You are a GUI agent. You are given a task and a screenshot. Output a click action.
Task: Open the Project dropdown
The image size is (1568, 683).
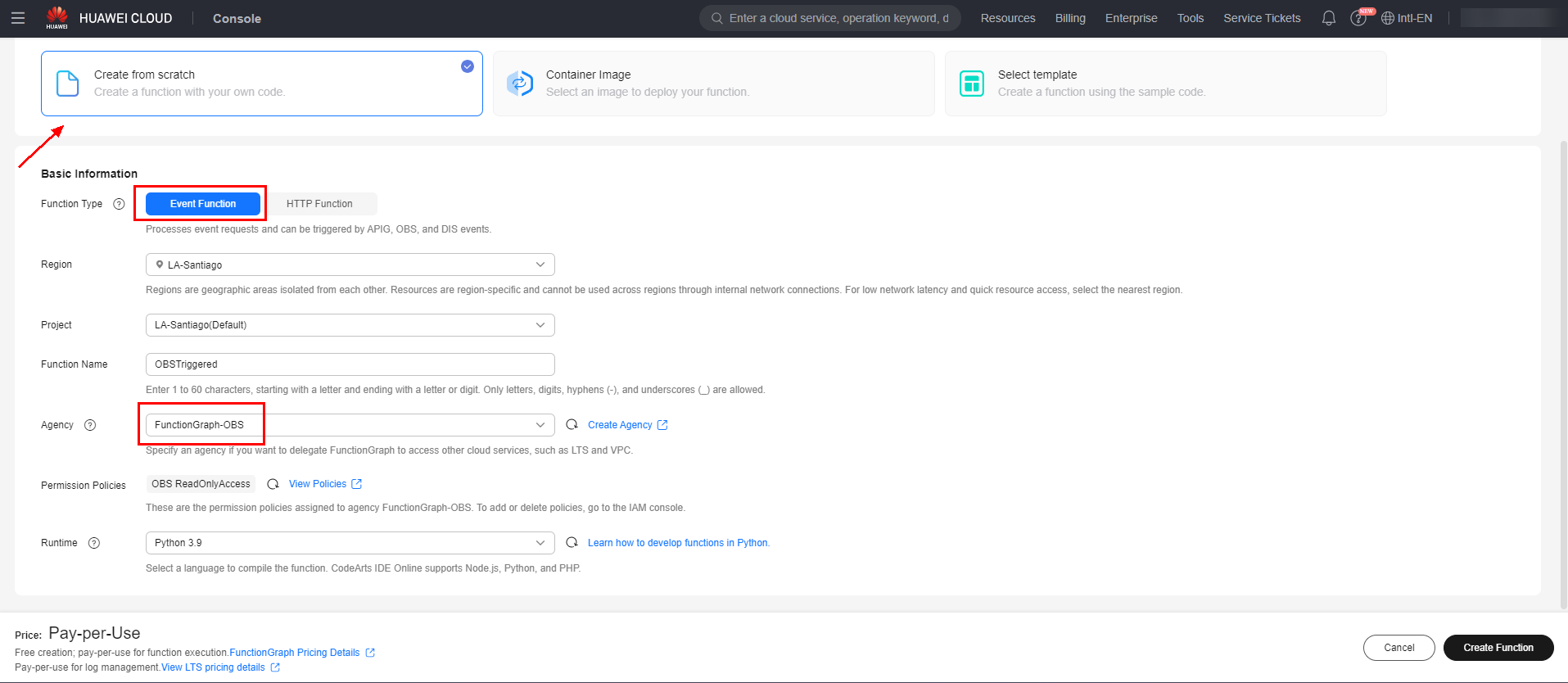(x=350, y=325)
